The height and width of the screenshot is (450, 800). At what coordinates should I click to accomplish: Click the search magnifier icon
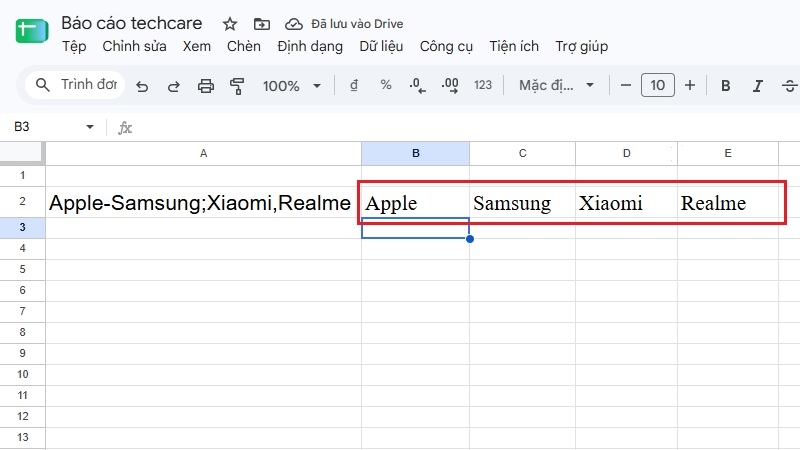43,85
